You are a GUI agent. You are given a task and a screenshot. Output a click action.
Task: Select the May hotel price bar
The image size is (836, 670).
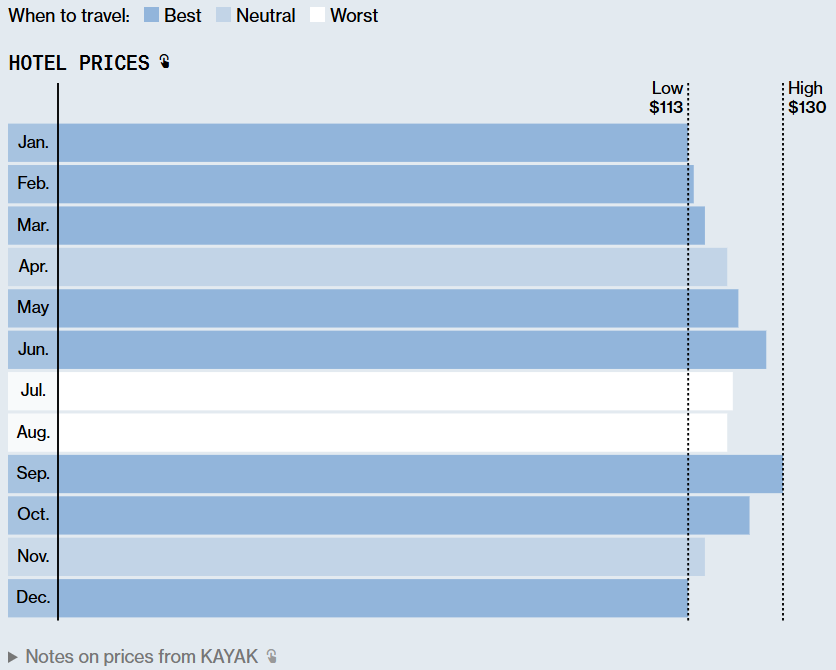[397, 308]
